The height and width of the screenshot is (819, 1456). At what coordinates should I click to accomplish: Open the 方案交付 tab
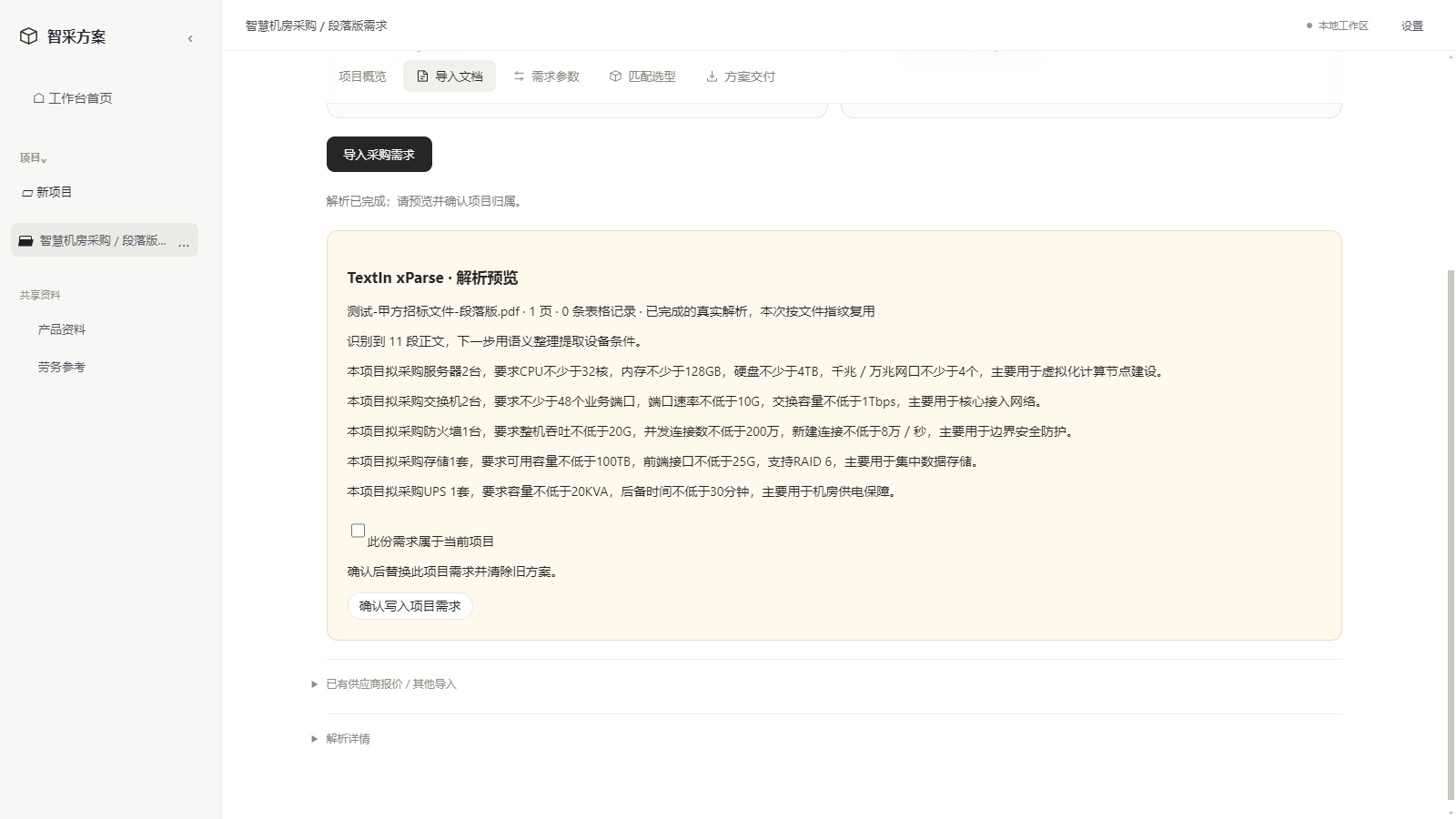tap(740, 76)
